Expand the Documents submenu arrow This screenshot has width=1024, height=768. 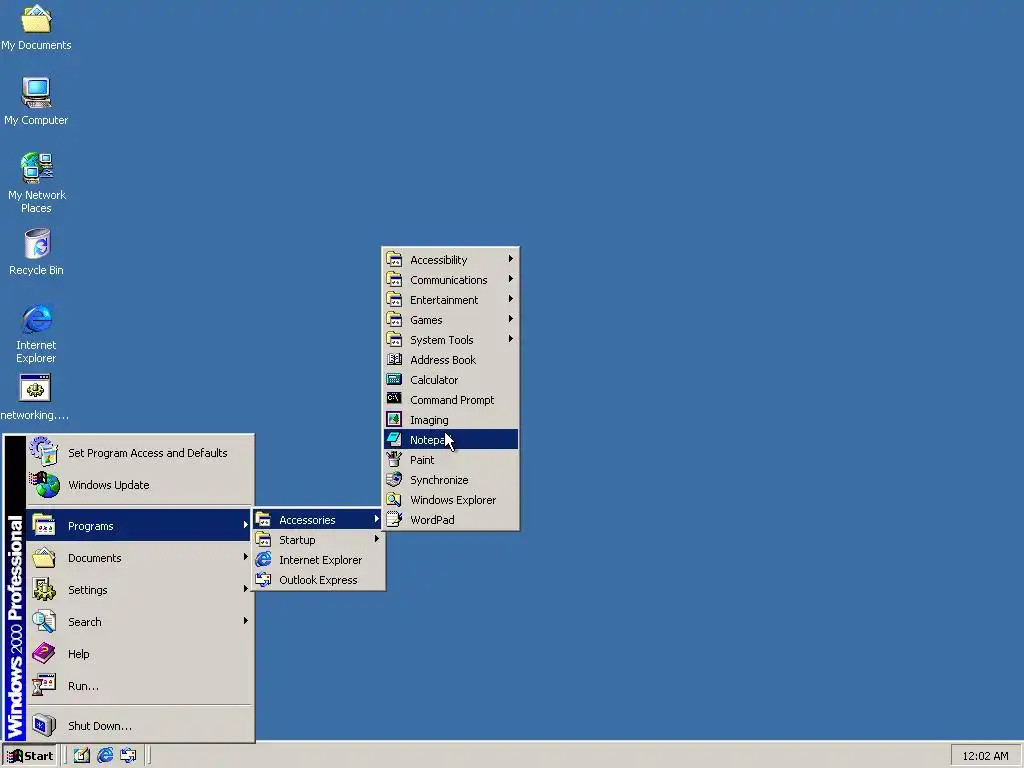246,557
